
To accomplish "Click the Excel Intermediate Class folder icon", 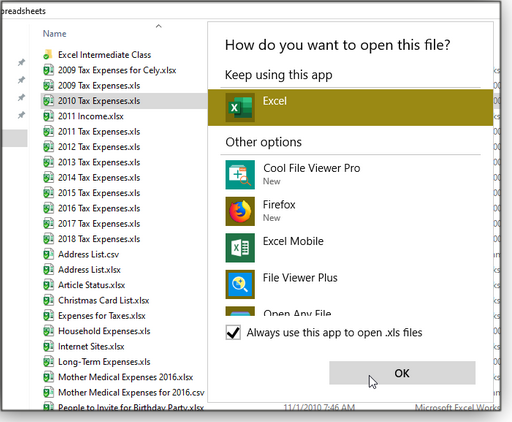I will click(48, 54).
